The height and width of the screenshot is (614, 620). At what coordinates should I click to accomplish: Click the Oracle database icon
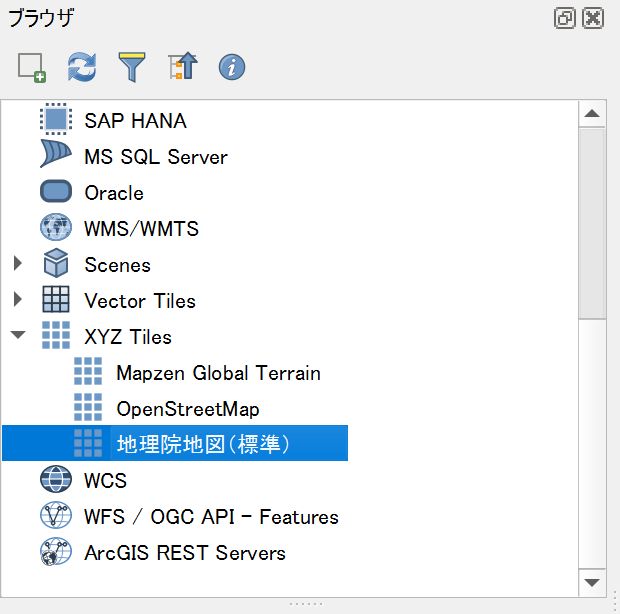pyautogui.click(x=56, y=191)
